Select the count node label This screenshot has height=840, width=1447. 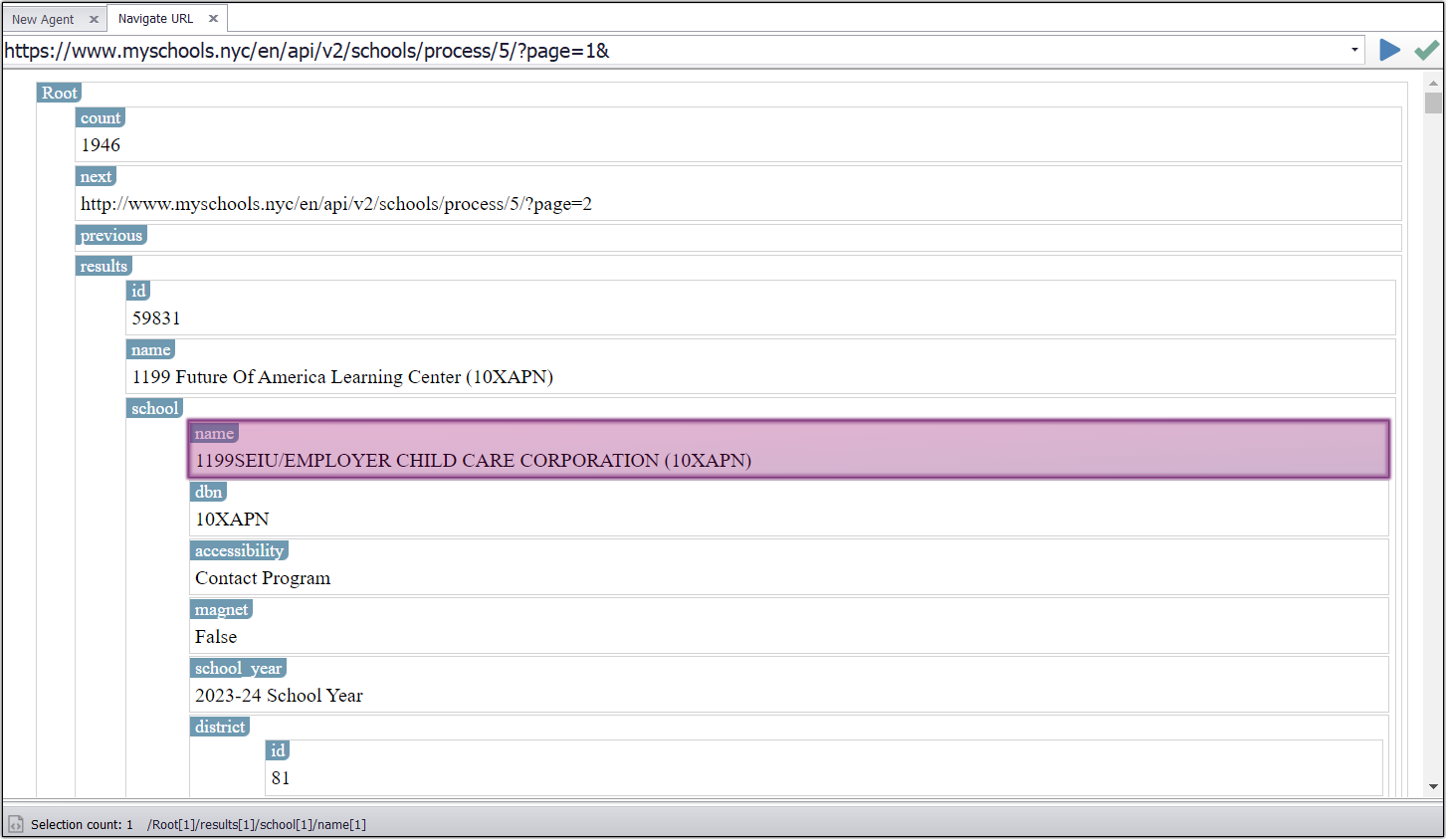(x=101, y=117)
